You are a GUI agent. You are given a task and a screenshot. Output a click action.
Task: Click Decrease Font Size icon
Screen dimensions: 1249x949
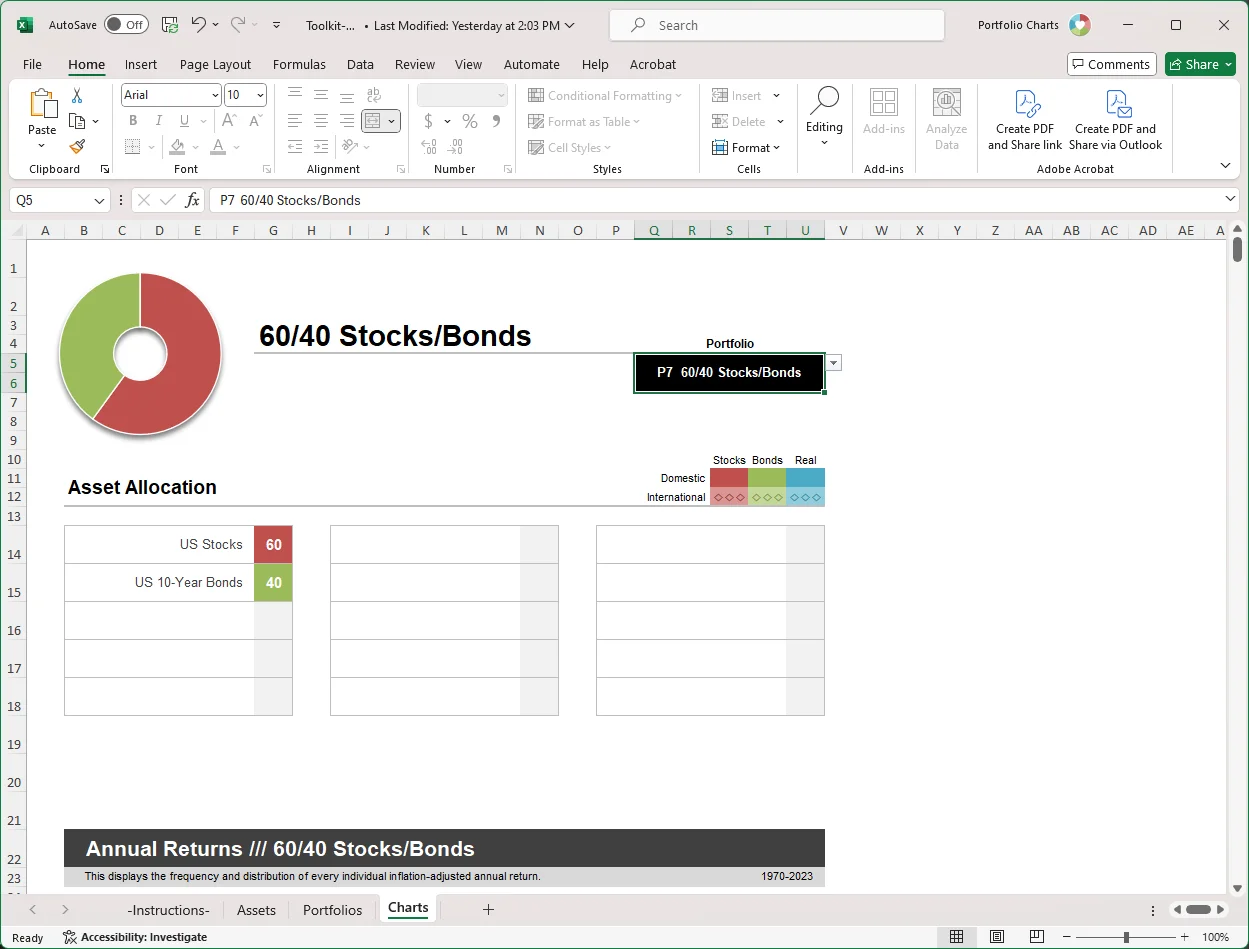tap(254, 121)
